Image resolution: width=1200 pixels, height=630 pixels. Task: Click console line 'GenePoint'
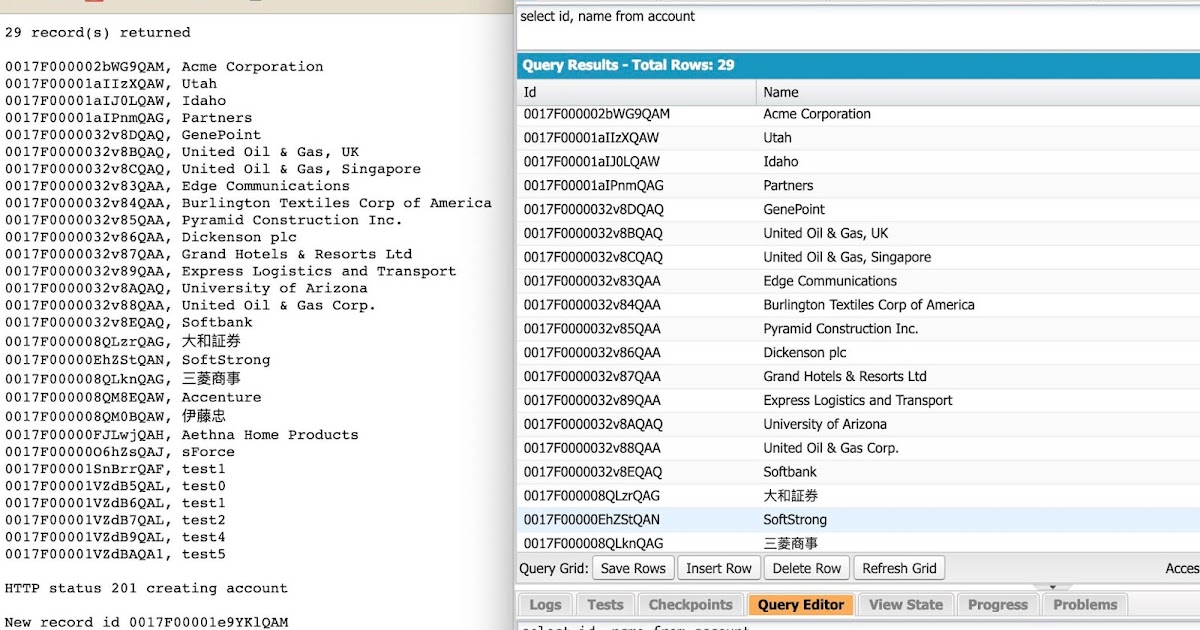(133, 135)
